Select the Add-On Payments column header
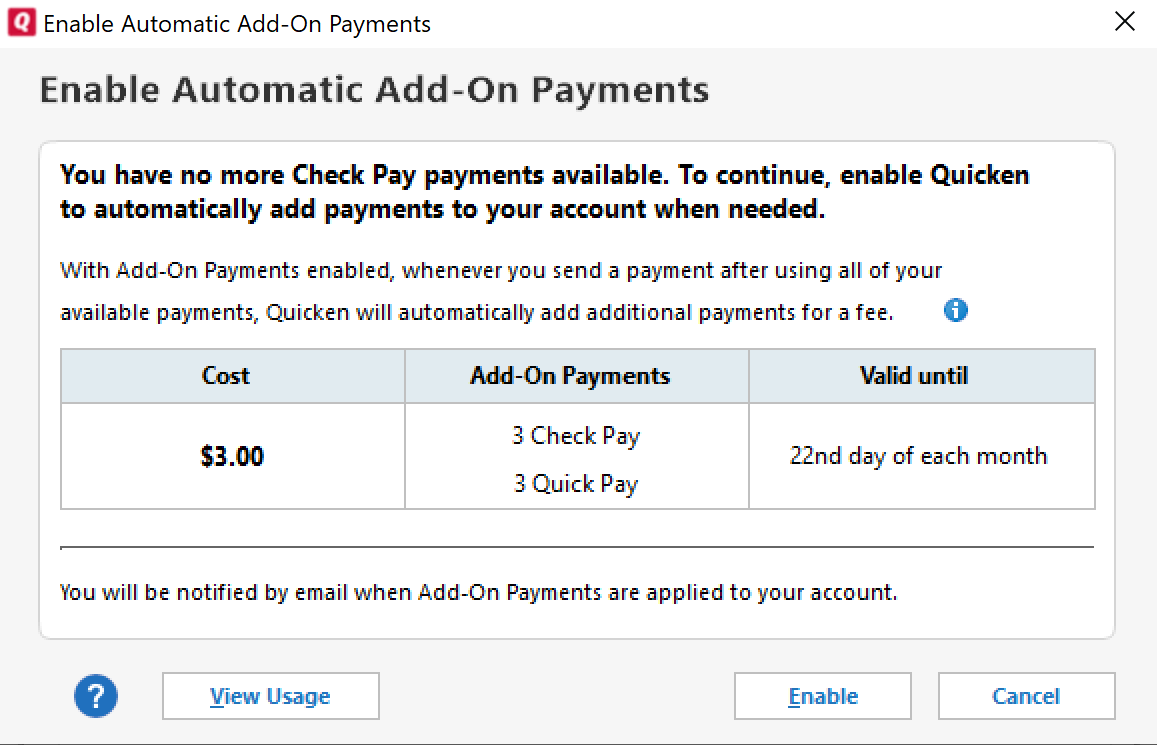This screenshot has height=745, width=1157. click(x=577, y=376)
